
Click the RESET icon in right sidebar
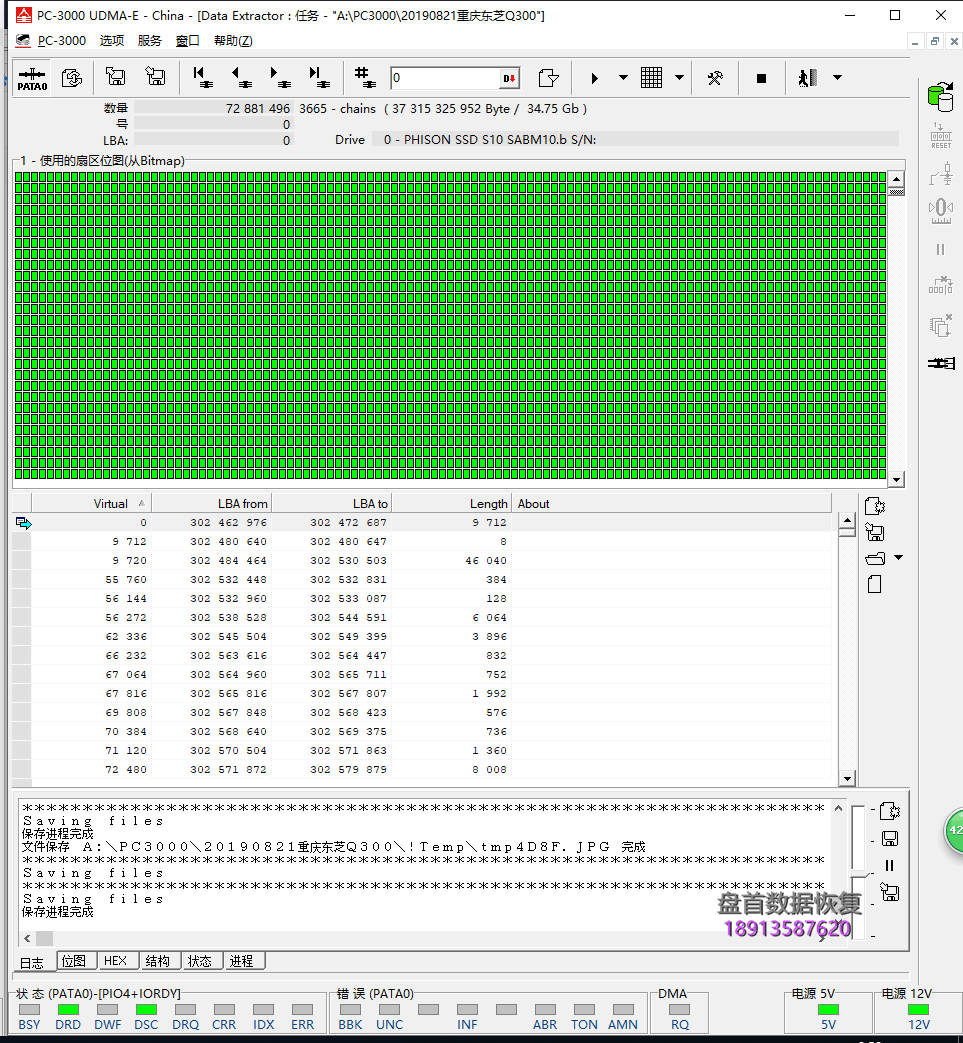click(940, 135)
